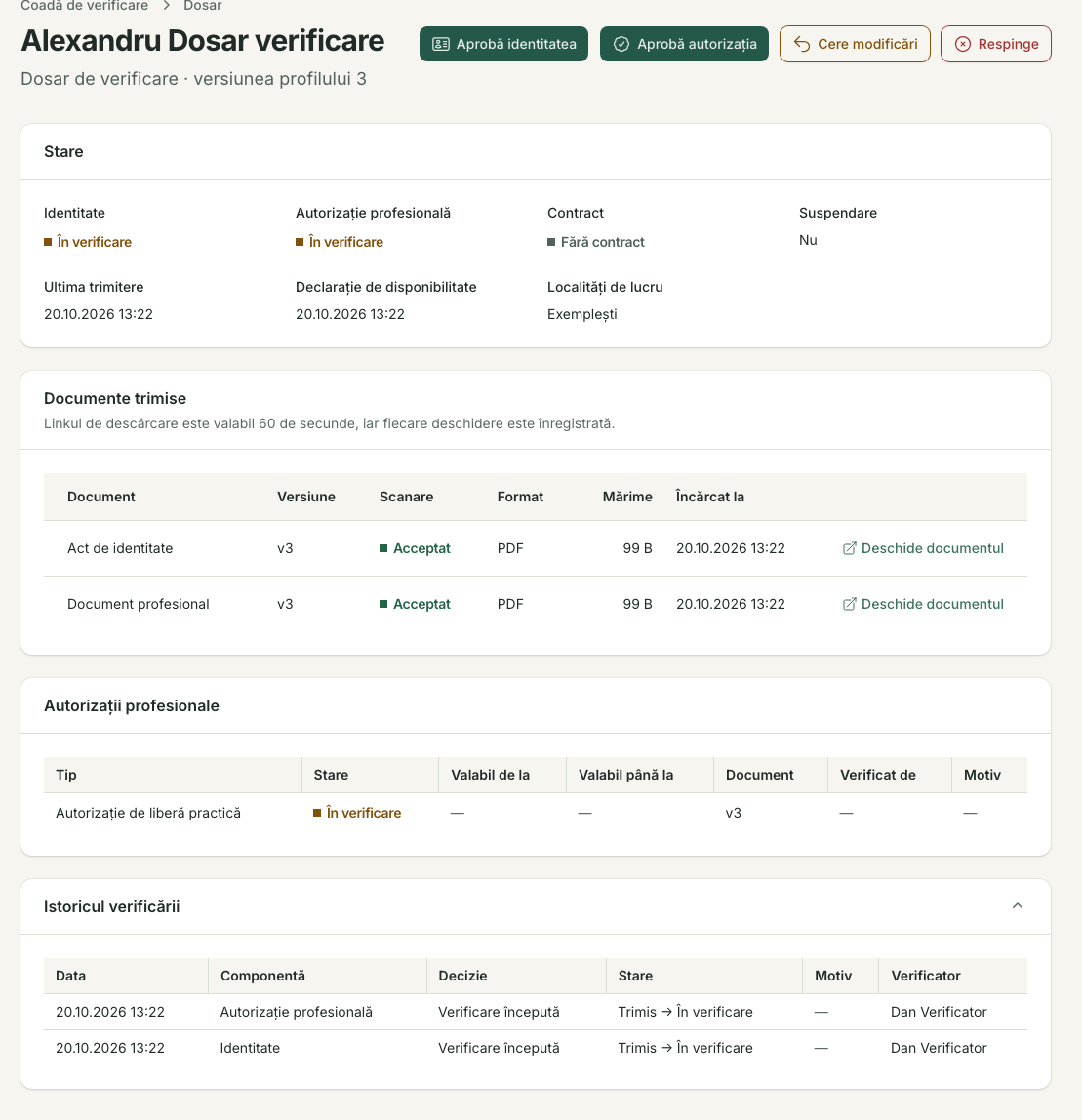Click În verificare in Autorizații profesionale table
The width and height of the screenshot is (1082, 1120).
pyautogui.click(x=357, y=813)
